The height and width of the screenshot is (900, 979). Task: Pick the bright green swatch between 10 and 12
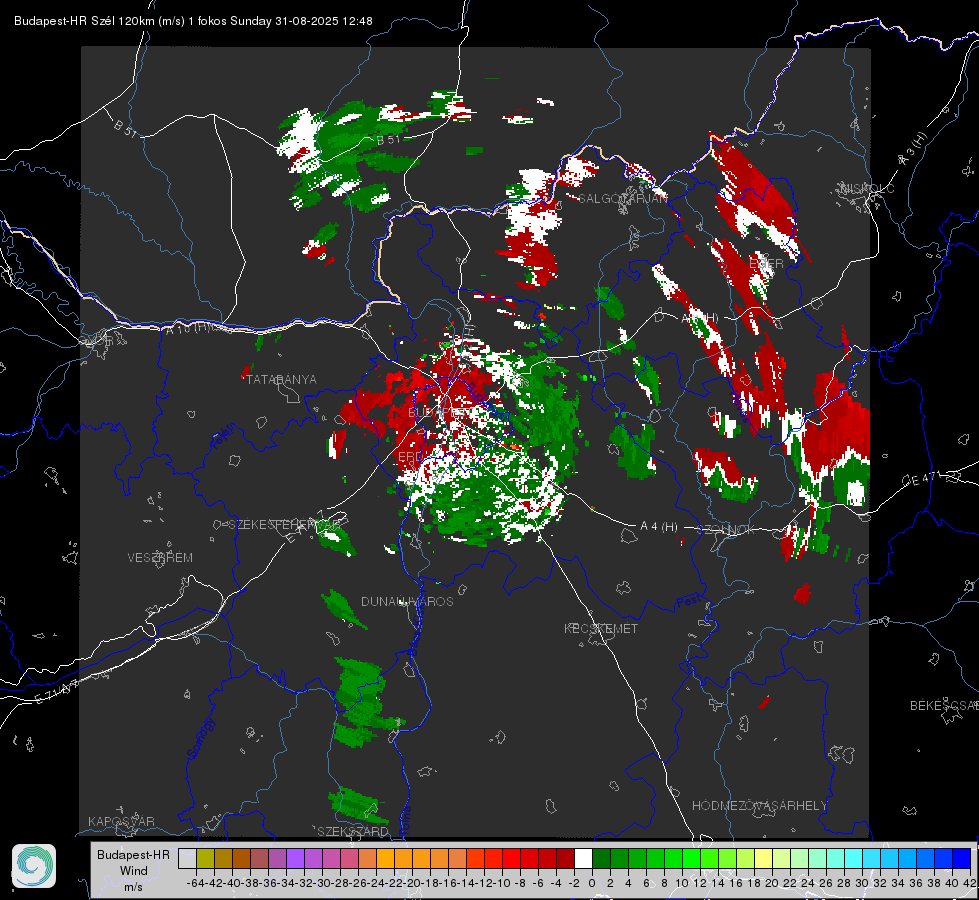click(x=691, y=858)
